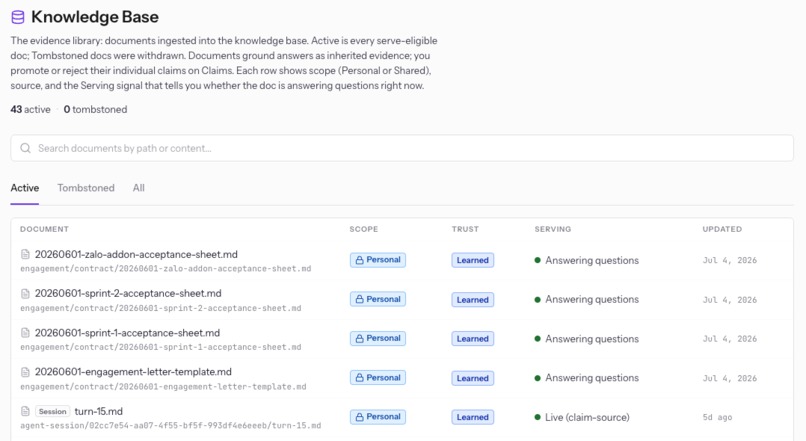Click file icon for turn-15.md row
Image resolution: width=806 pixels, height=441 pixels.
click(x=25, y=411)
